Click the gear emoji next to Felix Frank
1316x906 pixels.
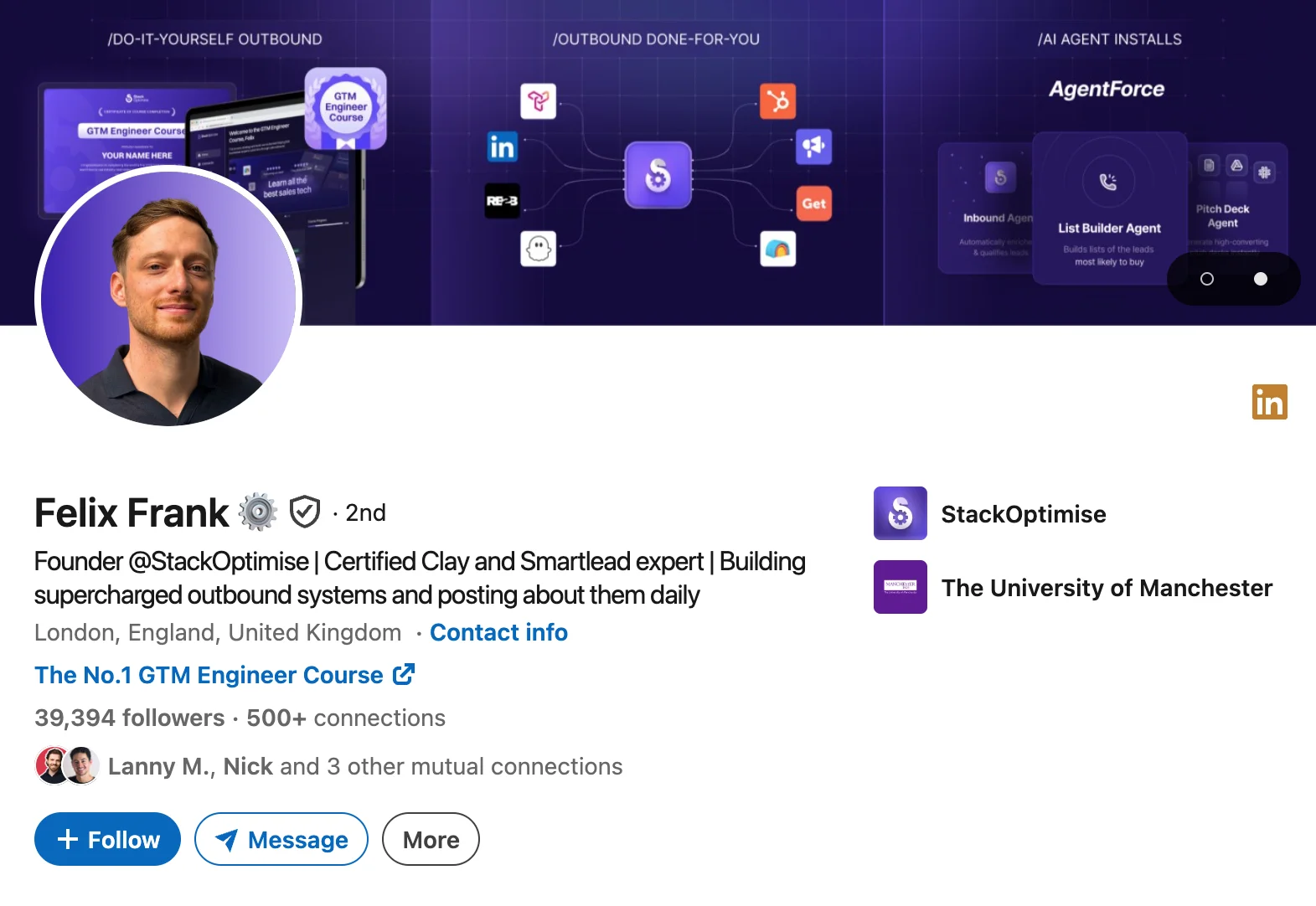258,512
